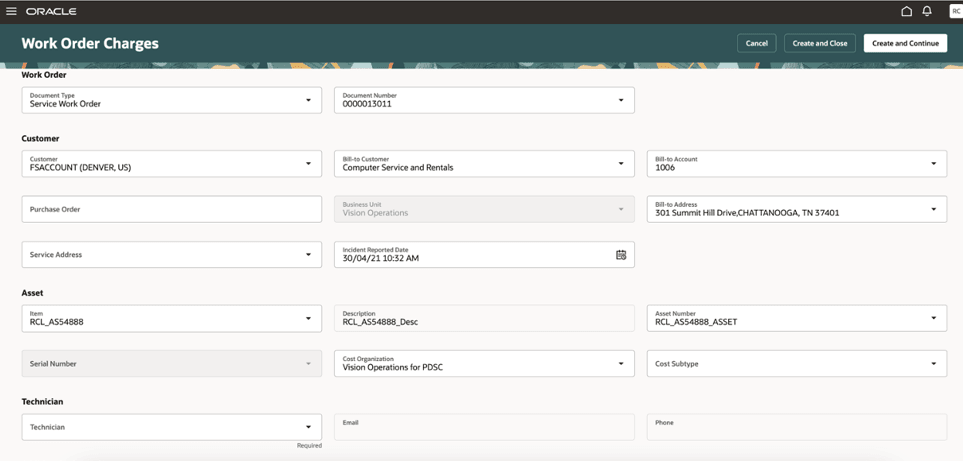
Task: Open the Incident Reported Date calendar picker
Action: pyautogui.click(x=621, y=255)
